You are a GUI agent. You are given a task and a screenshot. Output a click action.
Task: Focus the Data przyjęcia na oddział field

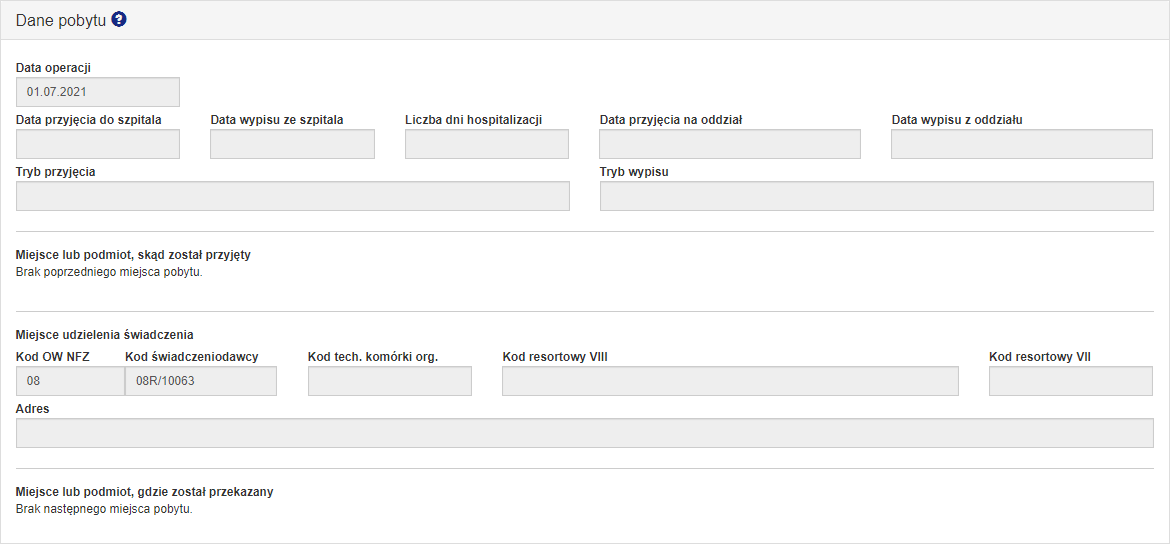click(x=730, y=144)
